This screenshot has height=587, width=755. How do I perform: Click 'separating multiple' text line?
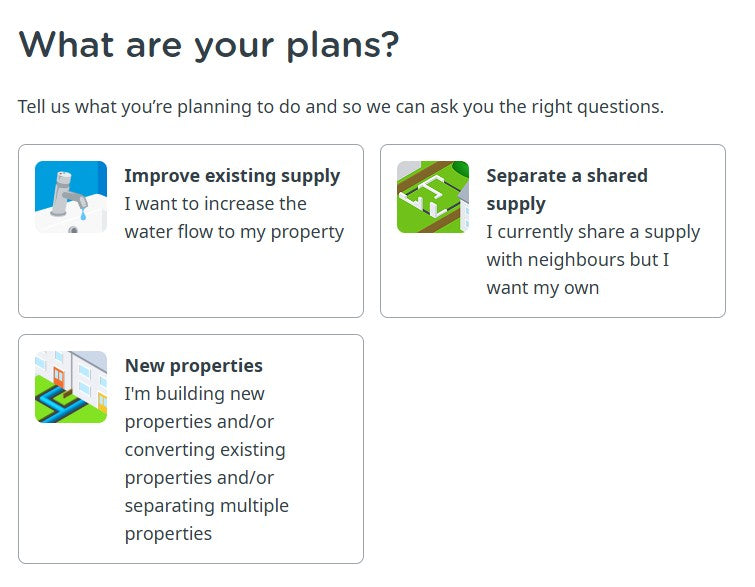point(207,506)
